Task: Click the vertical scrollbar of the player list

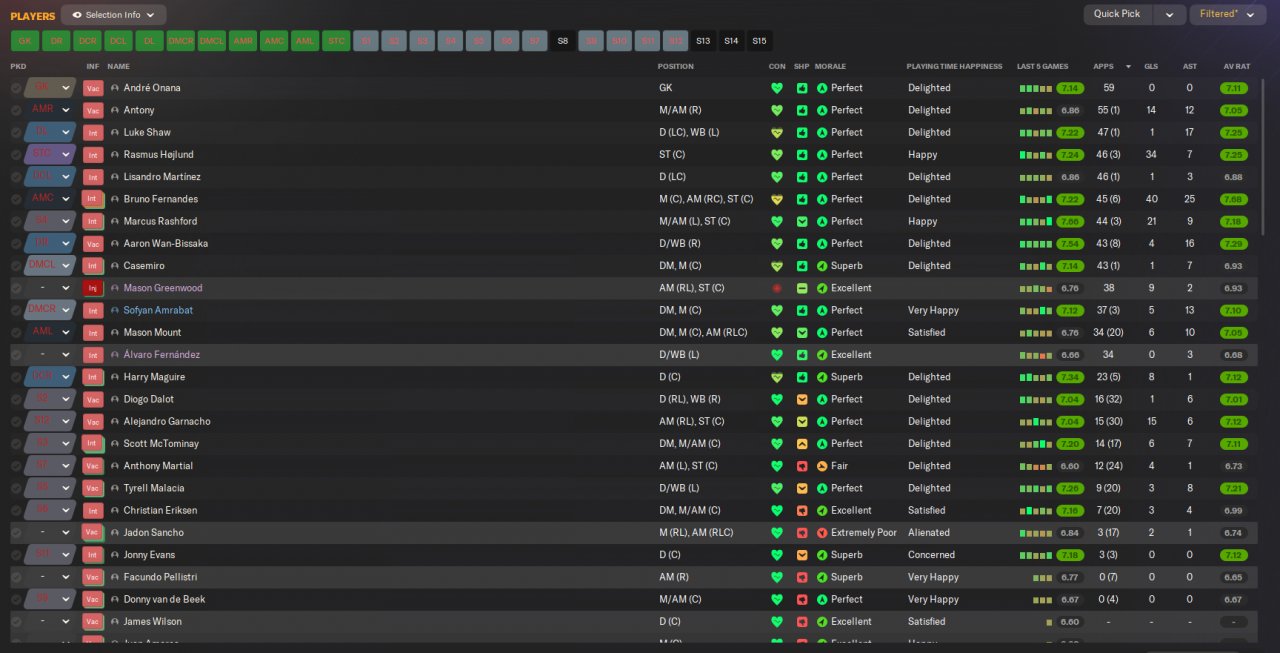Action: [x=1264, y=155]
